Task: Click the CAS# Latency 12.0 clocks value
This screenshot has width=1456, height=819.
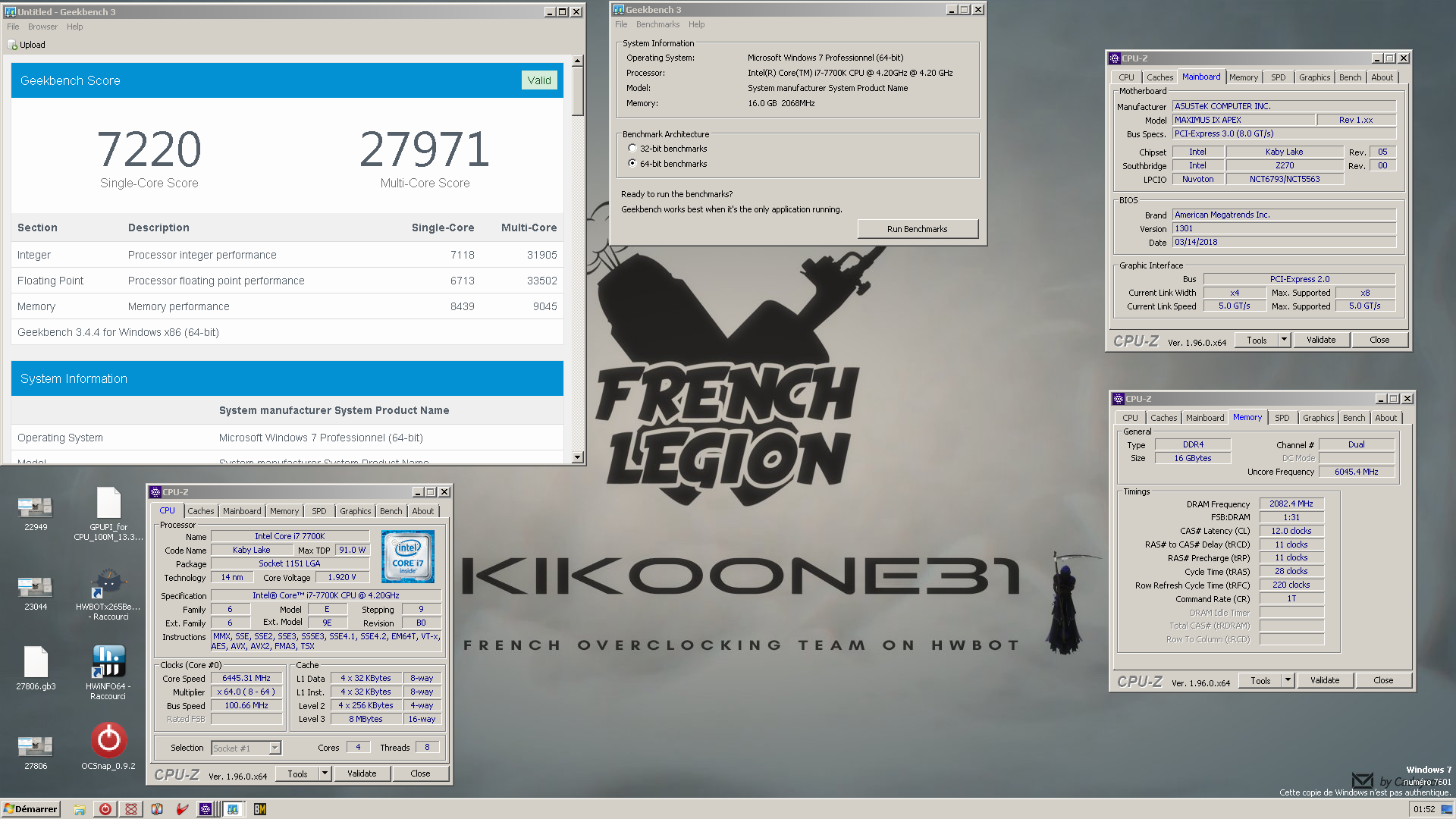Action: [x=1291, y=531]
